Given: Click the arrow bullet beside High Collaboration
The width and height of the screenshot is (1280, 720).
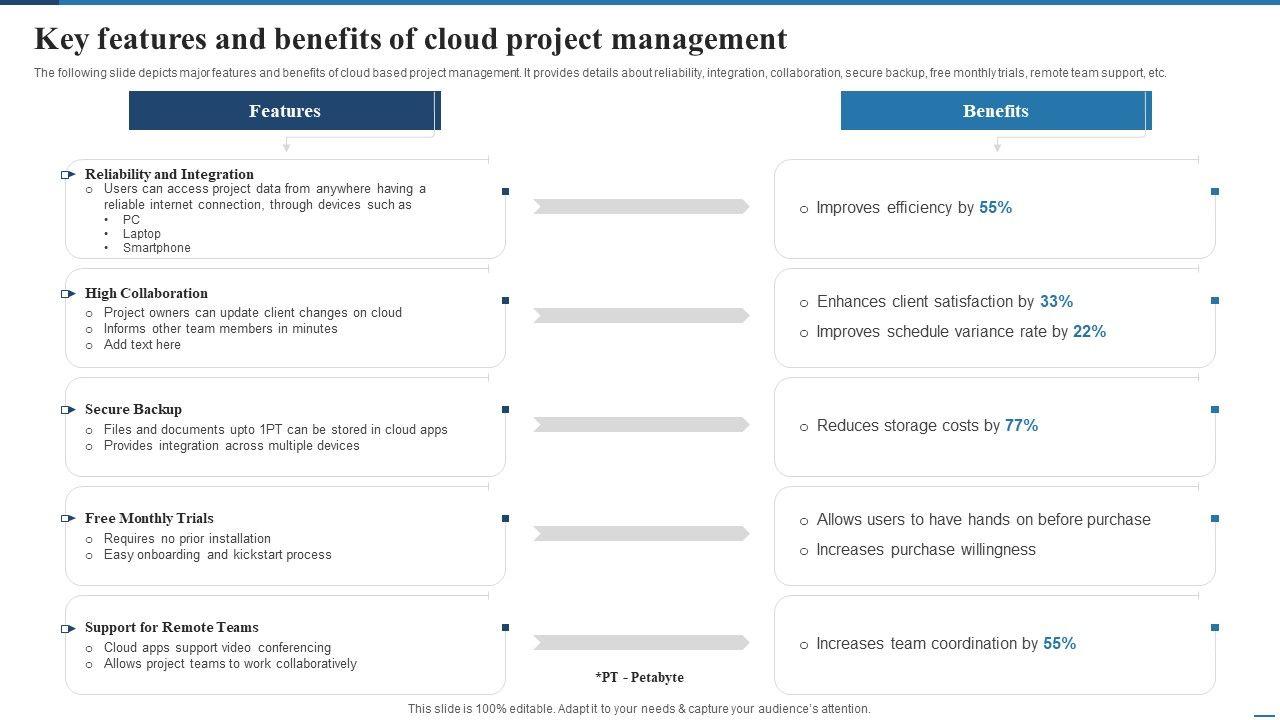Looking at the screenshot, I should pos(68,294).
